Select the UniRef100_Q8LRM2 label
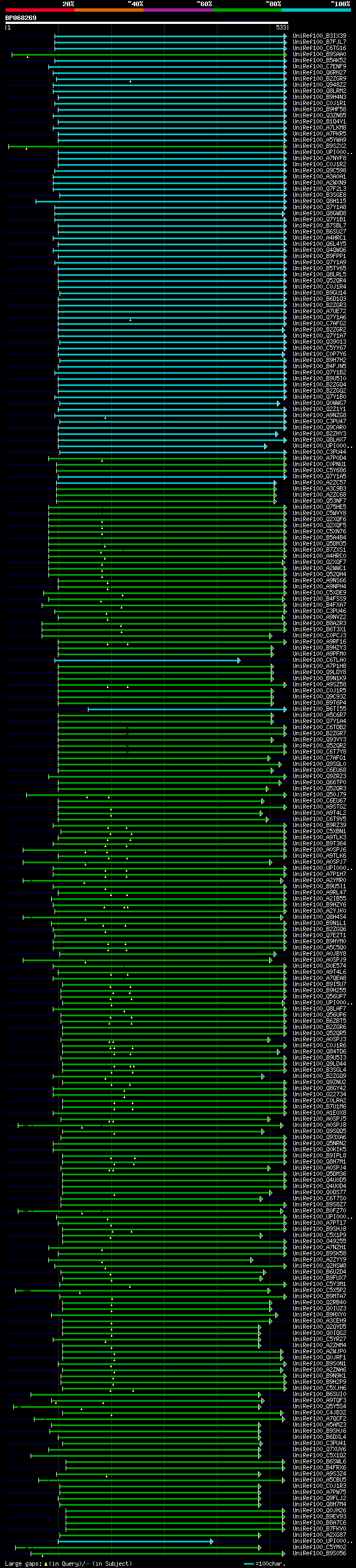The height and width of the screenshot is (1568, 356). tap(319, 91)
